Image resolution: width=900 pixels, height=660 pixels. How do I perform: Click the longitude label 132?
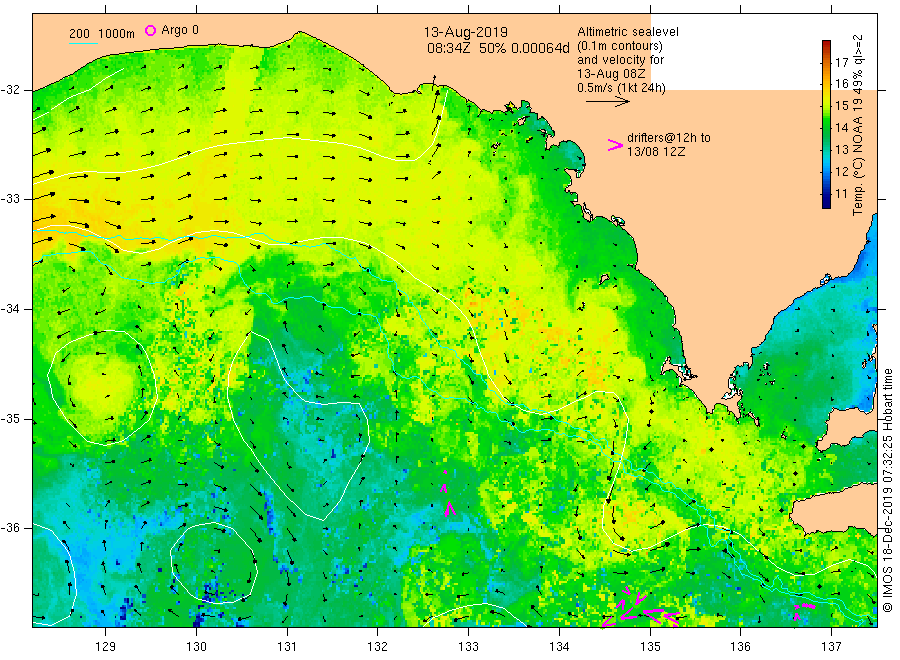378,647
